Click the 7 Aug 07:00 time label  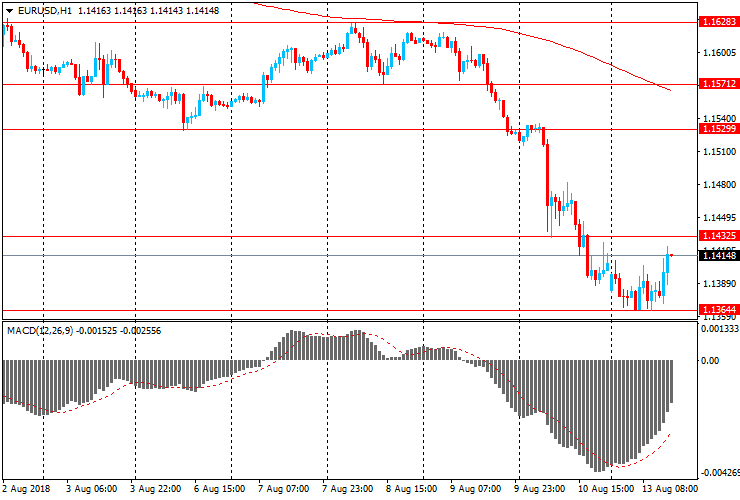284,489
